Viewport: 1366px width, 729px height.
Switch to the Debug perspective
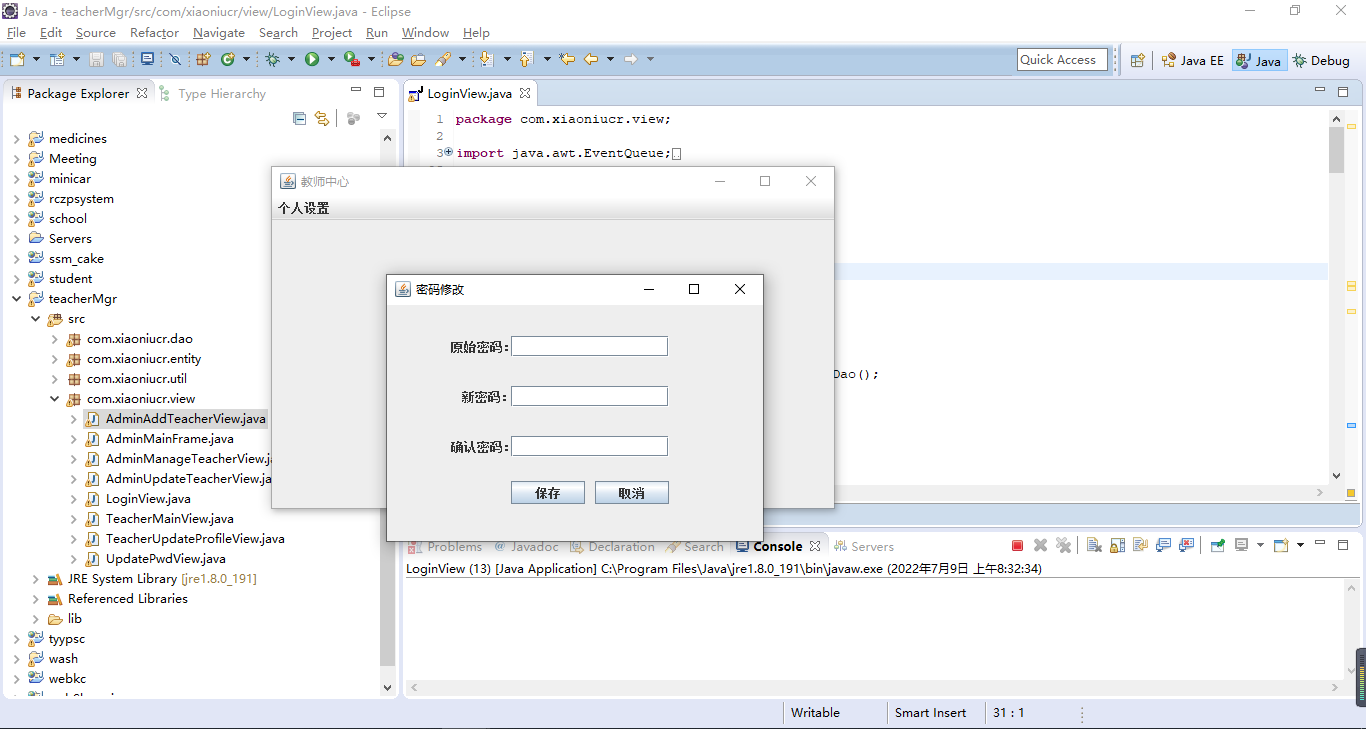click(x=1321, y=60)
